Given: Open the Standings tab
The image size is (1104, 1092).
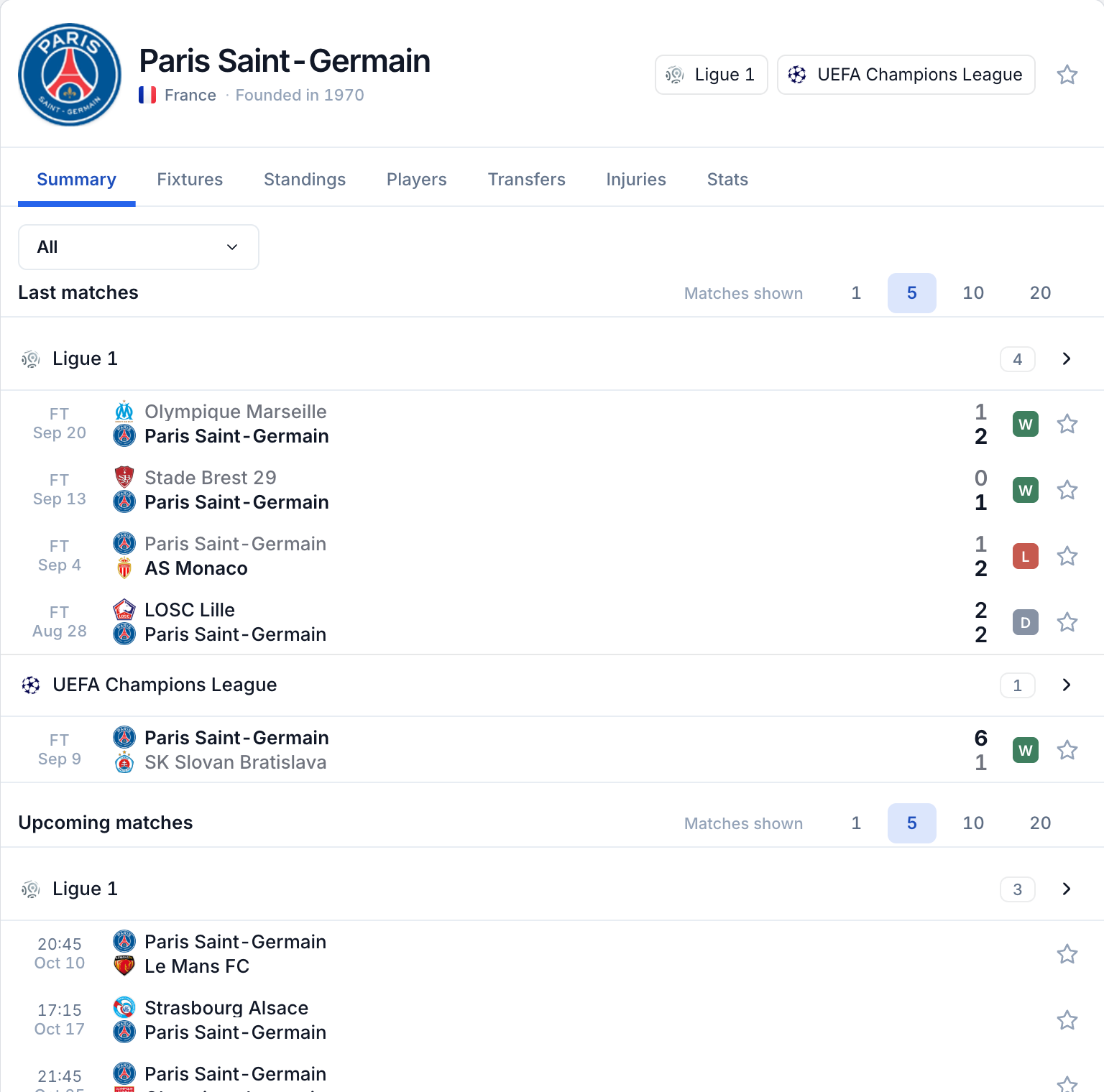Looking at the screenshot, I should (305, 180).
